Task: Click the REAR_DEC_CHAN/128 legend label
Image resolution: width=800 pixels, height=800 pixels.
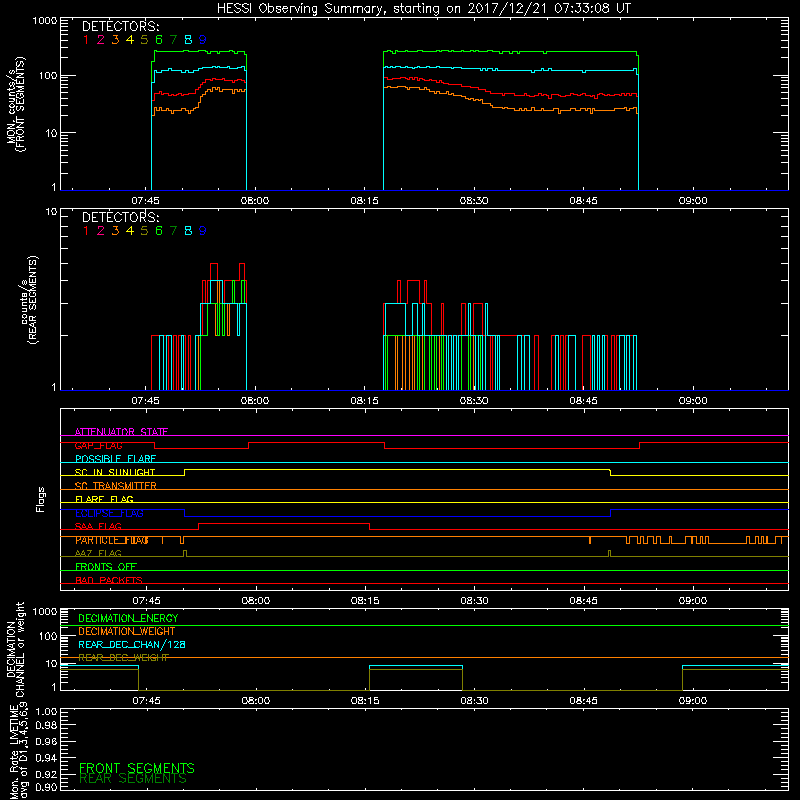Action: coord(132,645)
